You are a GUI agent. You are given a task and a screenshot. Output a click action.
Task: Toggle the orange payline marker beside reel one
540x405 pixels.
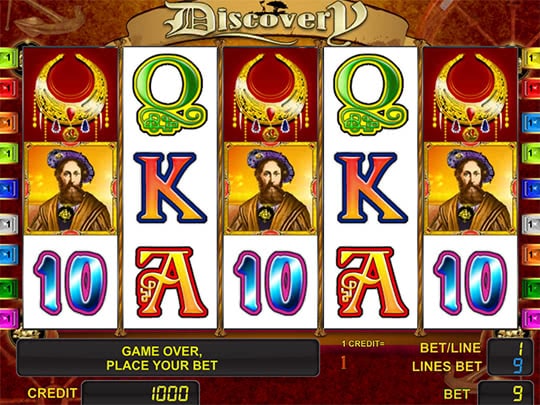tap(9, 122)
